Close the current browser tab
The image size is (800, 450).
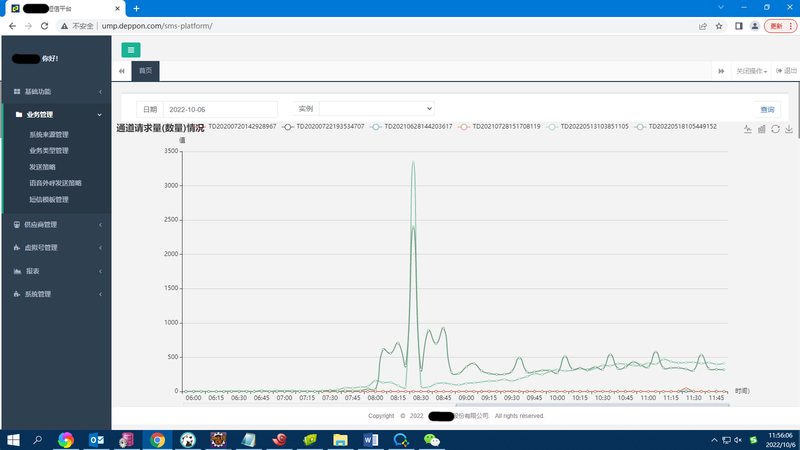pos(117,9)
